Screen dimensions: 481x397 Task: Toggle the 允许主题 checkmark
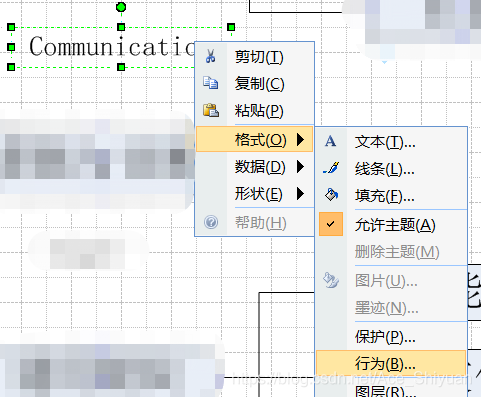[x=331, y=224]
